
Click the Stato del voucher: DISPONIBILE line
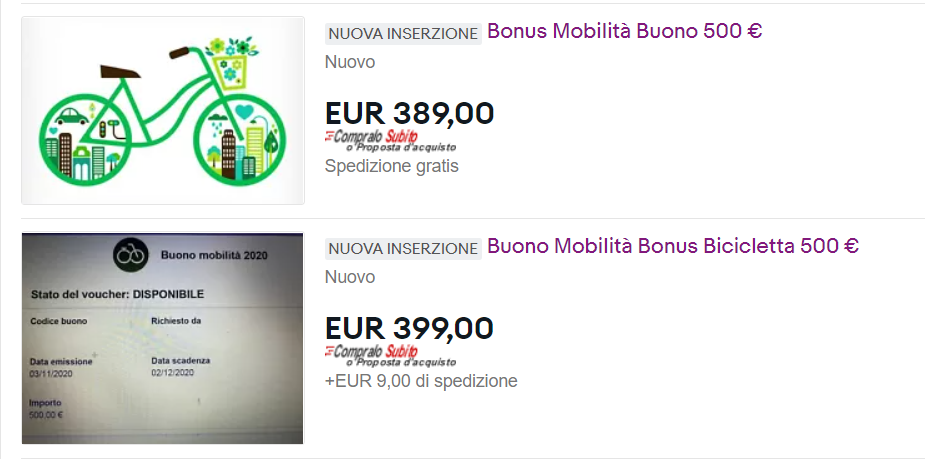click(x=117, y=296)
